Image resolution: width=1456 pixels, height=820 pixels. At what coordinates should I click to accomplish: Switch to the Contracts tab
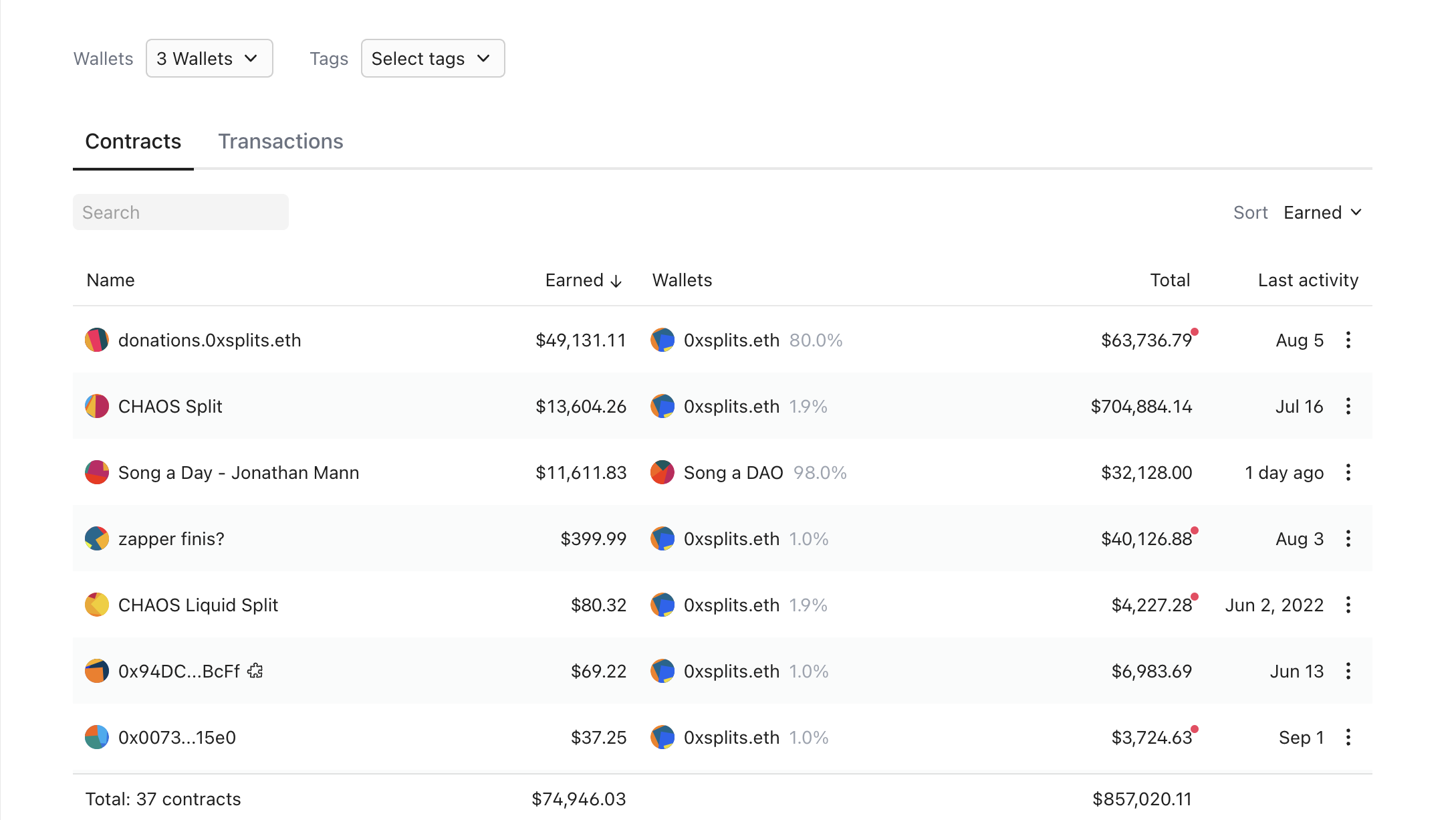[133, 141]
